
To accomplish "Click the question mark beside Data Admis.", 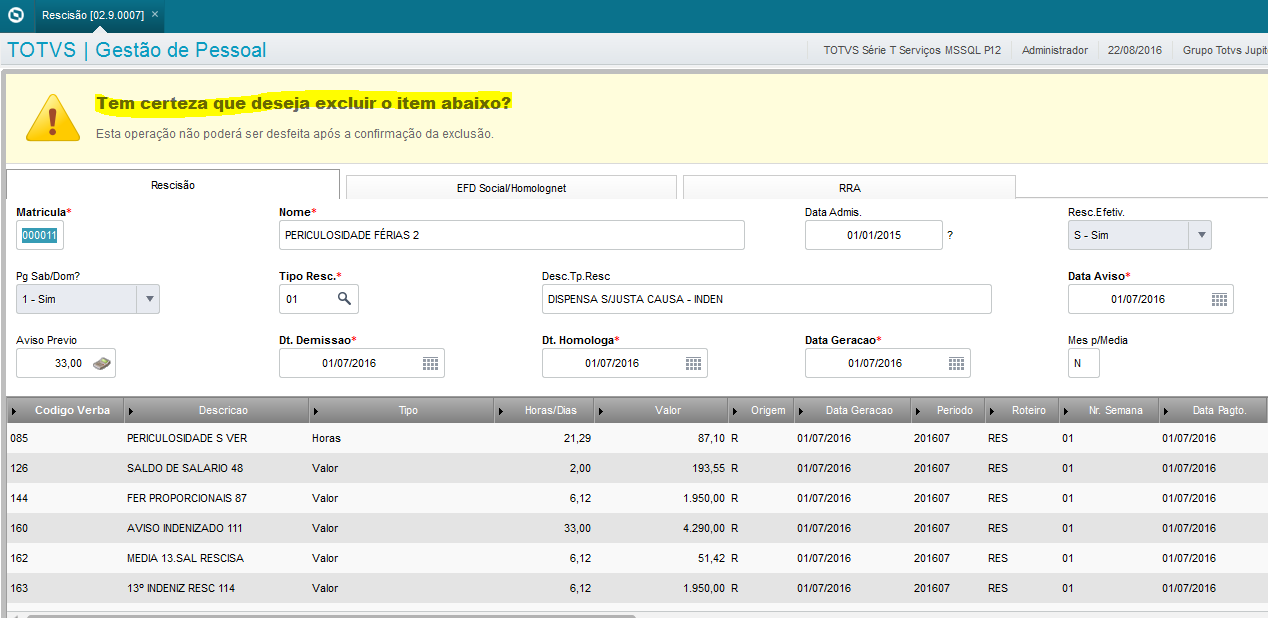I will pos(950,235).
